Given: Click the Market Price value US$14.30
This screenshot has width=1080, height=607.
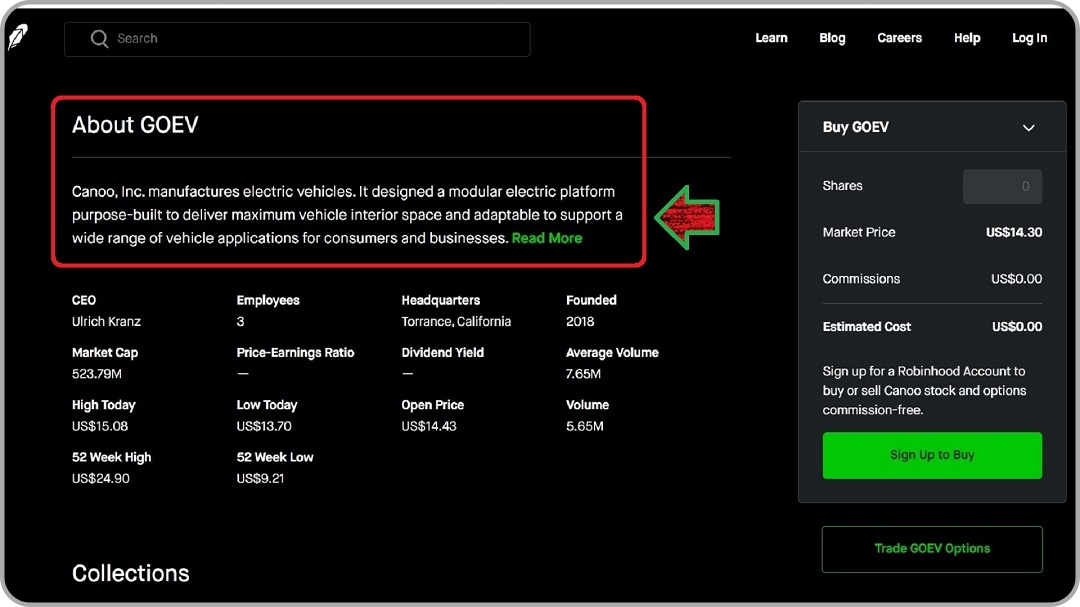Looking at the screenshot, I should [1014, 232].
